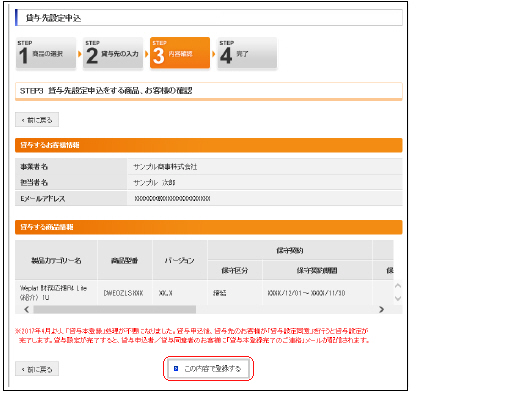The image size is (521, 397).
Task: Click the contact person name サンプル 次郎
Action: [x=154, y=183]
